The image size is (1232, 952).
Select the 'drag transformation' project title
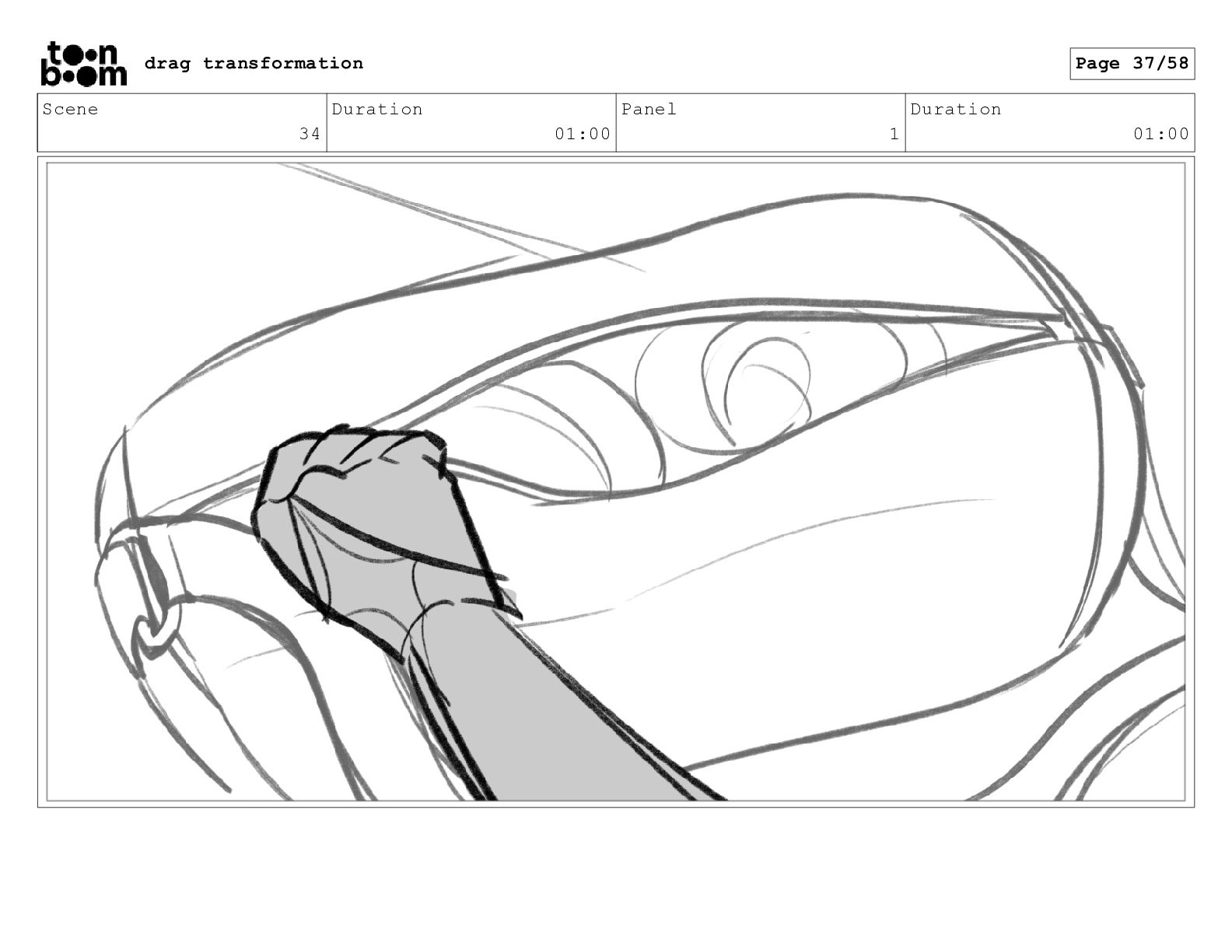254,63
